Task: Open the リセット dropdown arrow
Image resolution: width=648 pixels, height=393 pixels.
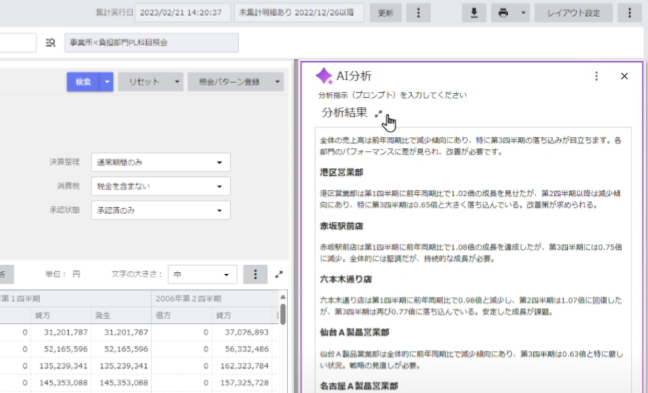Action: (177, 82)
